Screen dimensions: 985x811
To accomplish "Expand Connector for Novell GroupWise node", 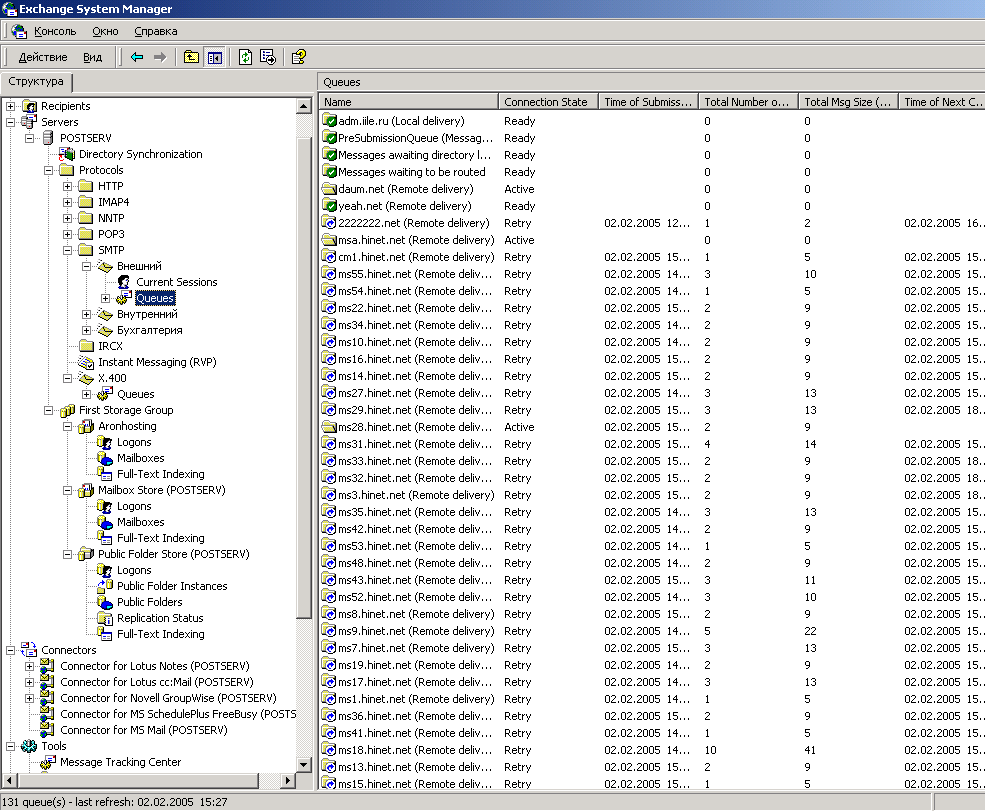I will point(30,698).
